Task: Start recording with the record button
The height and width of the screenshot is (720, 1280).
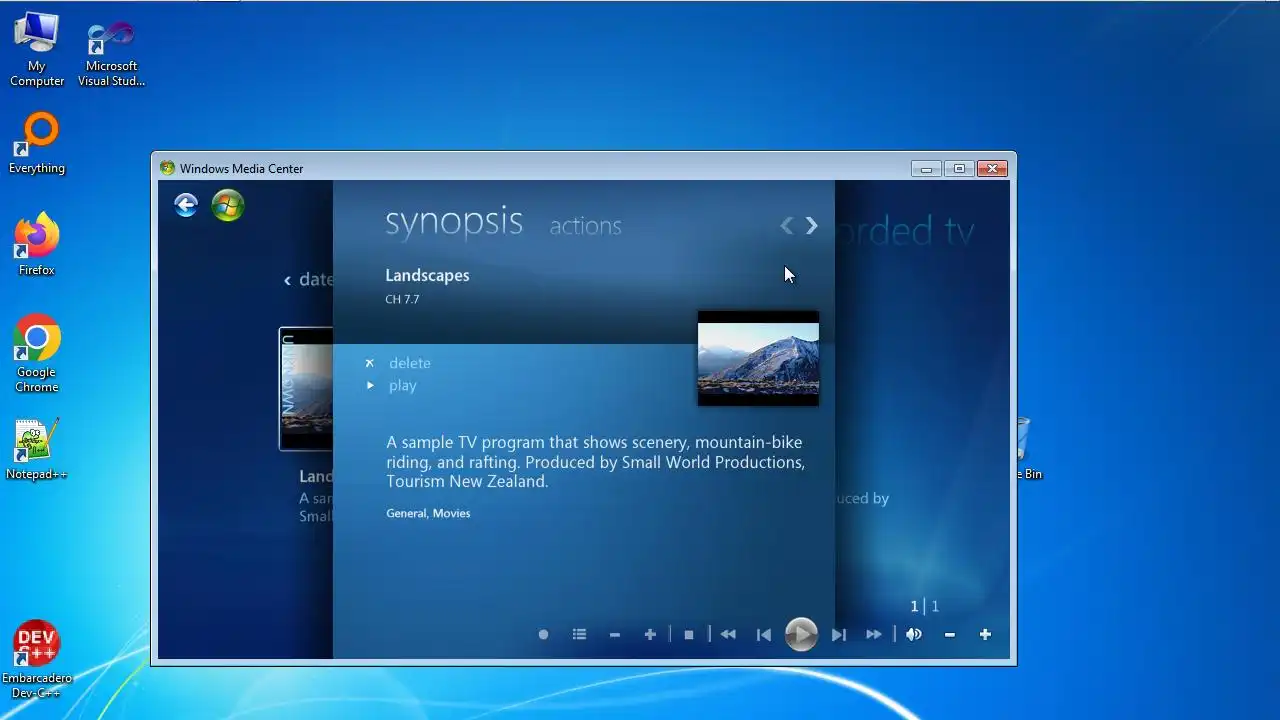Action: (x=543, y=635)
